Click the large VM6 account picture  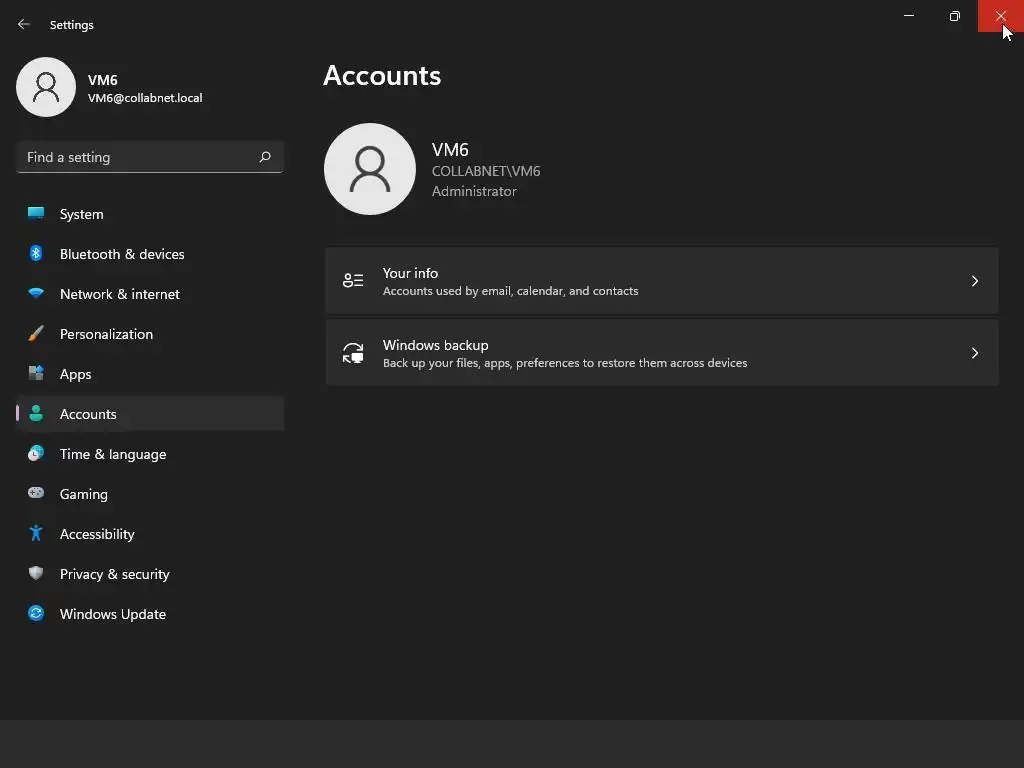coord(370,169)
